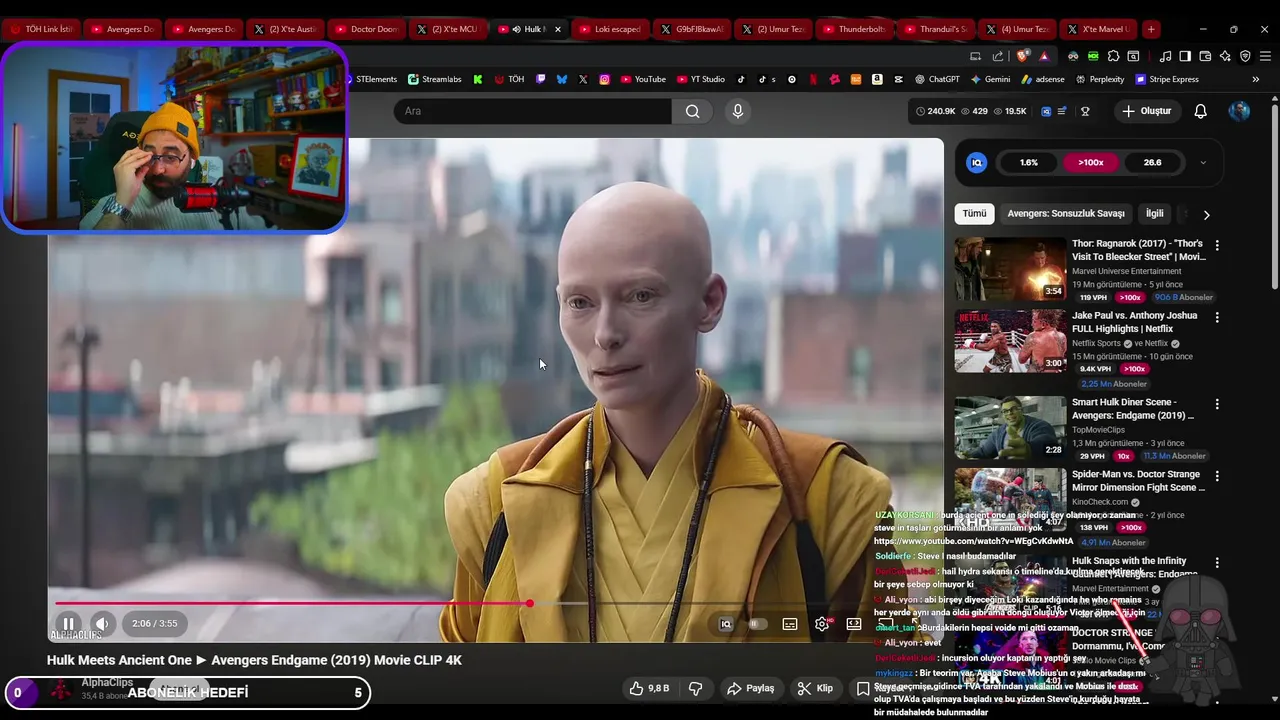Screen dimensions: 1280x720
Task: Dislike the video thumbs-down button
Action: point(695,688)
